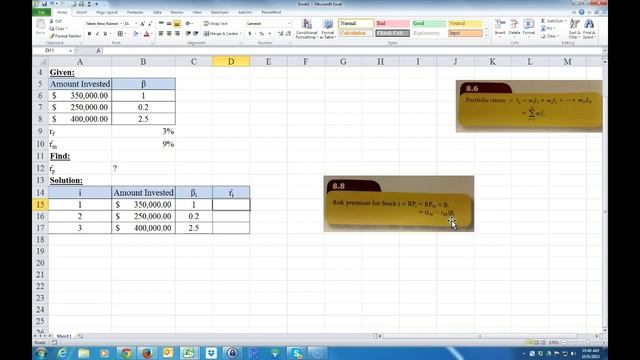Increase font size with grow icon
This screenshot has width=640, height=360.
(142, 24)
